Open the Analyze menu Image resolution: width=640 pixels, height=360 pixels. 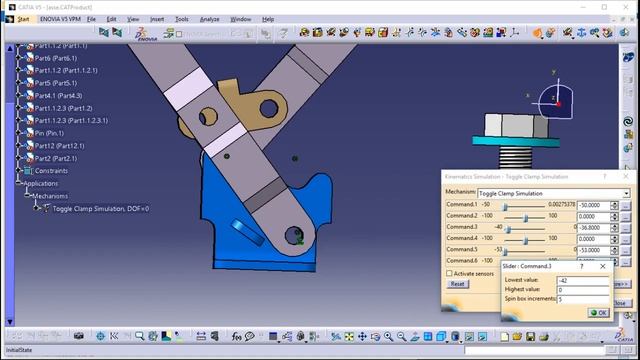pos(209,19)
